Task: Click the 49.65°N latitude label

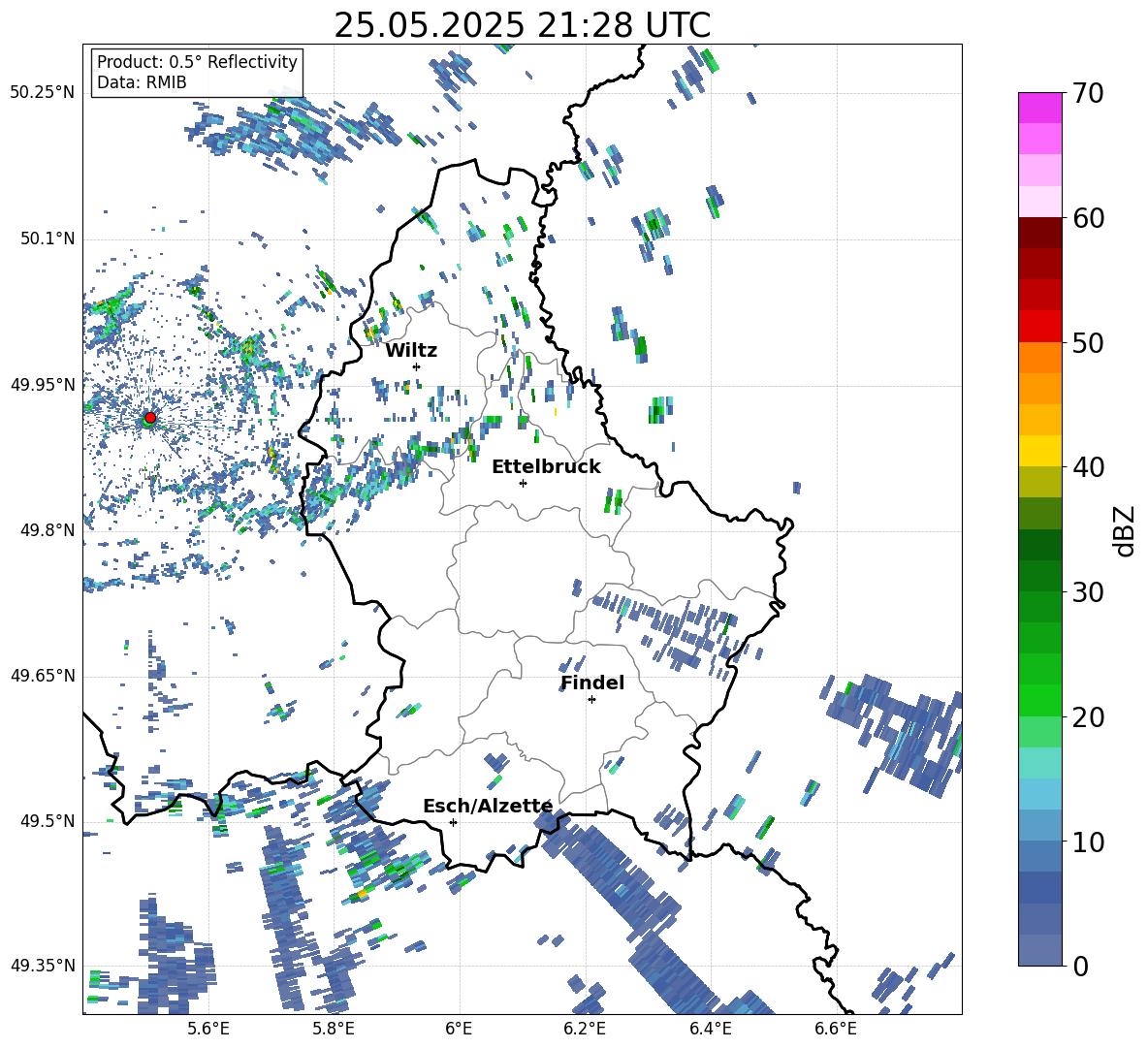Action: coord(43,676)
